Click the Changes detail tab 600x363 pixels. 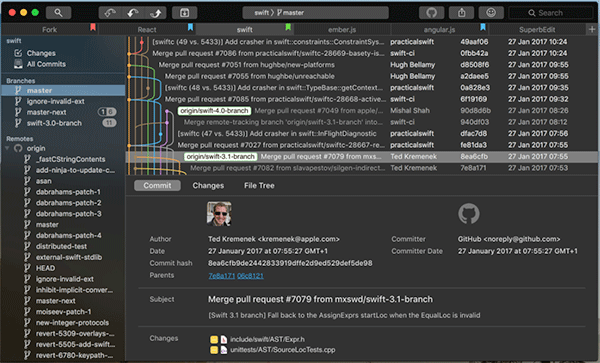click(x=208, y=186)
